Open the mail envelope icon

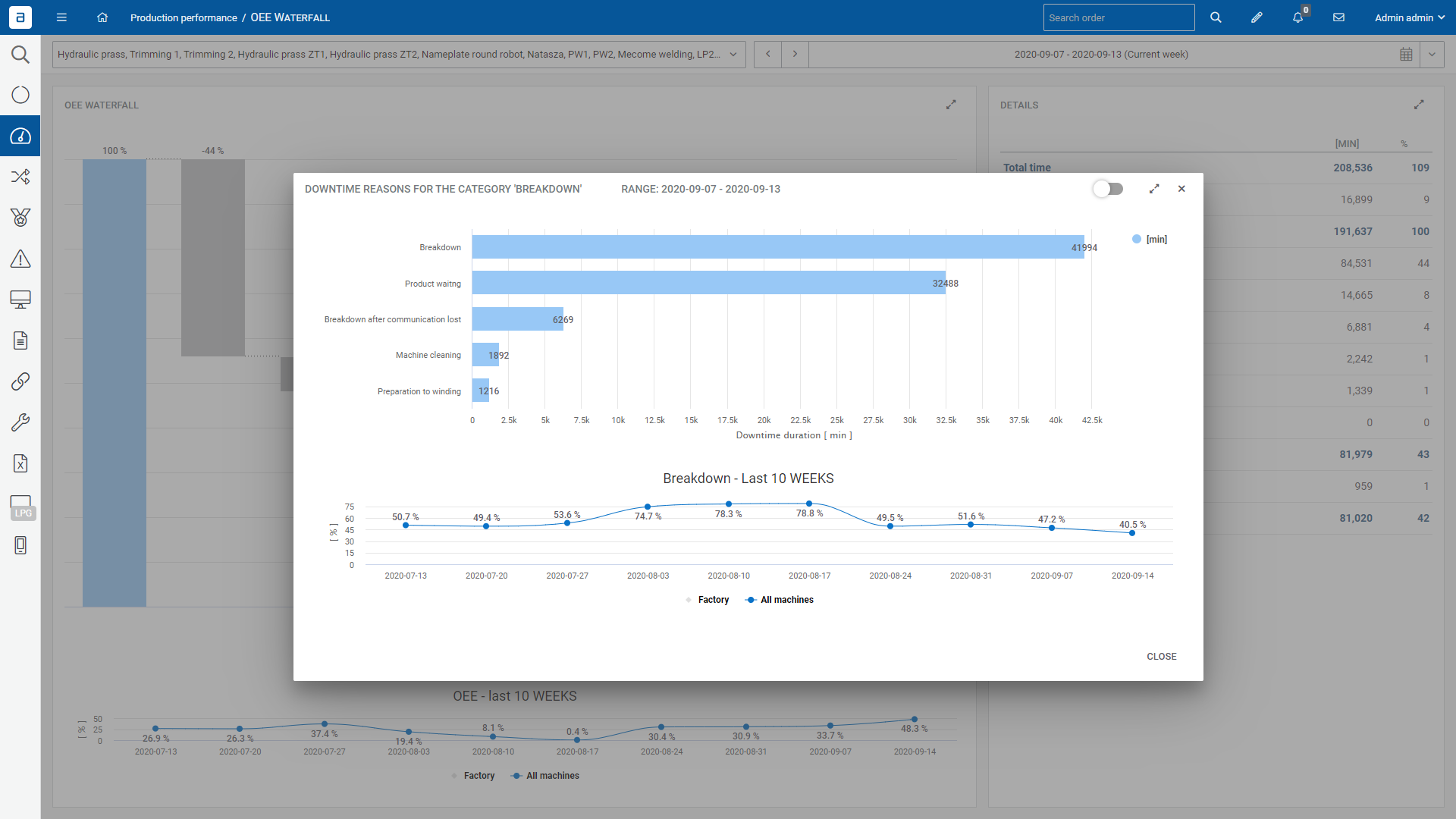(x=1338, y=17)
